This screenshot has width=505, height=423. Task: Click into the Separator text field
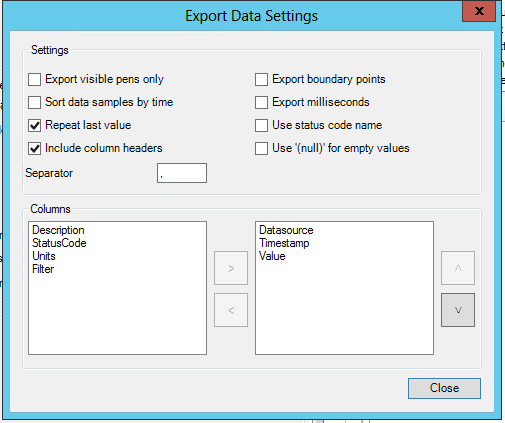(x=182, y=173)
